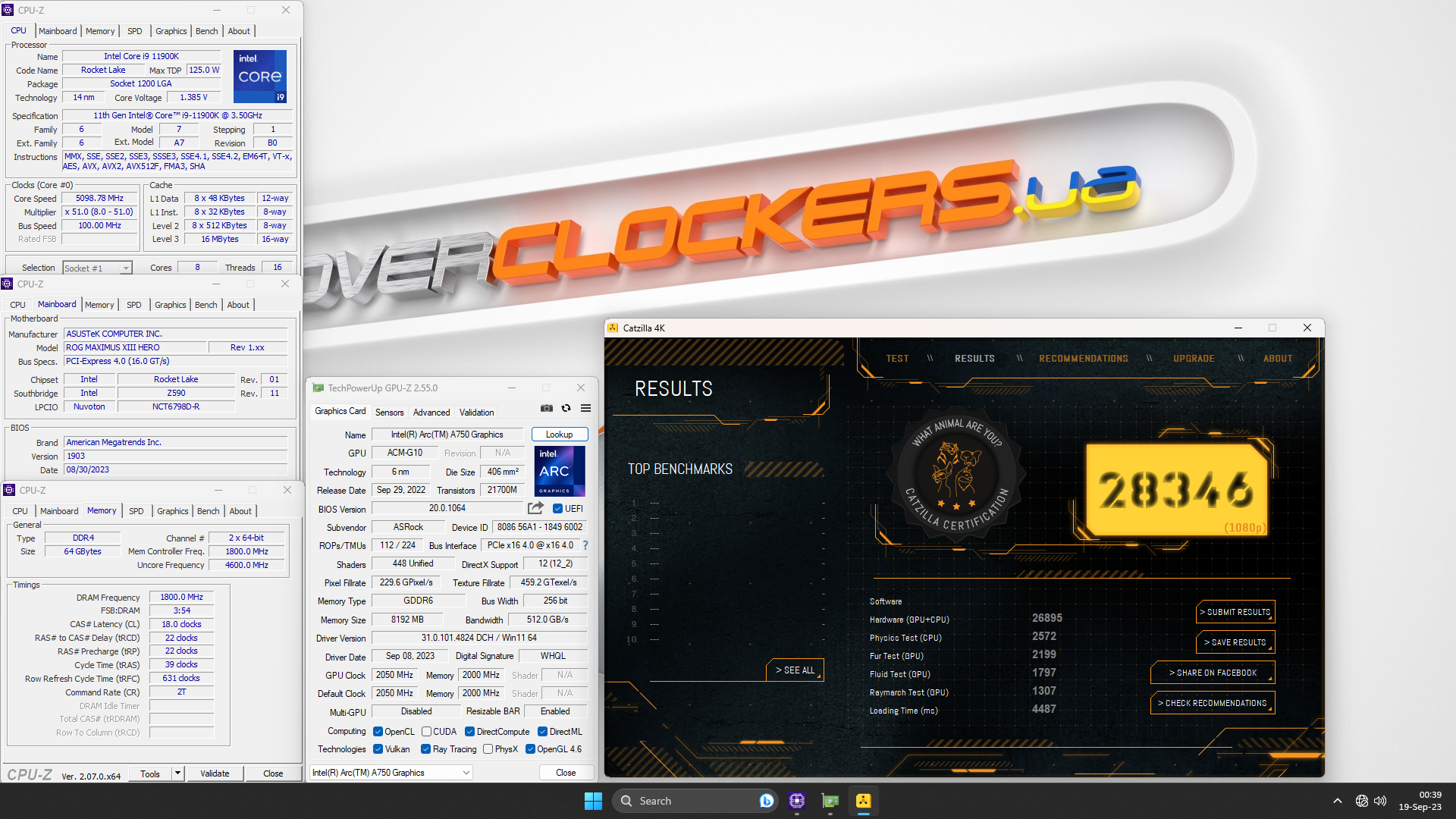The width and height of the screenshot is (1456, 819).
Task: Toggle the OpenCL checkbox
Action: 378,732
